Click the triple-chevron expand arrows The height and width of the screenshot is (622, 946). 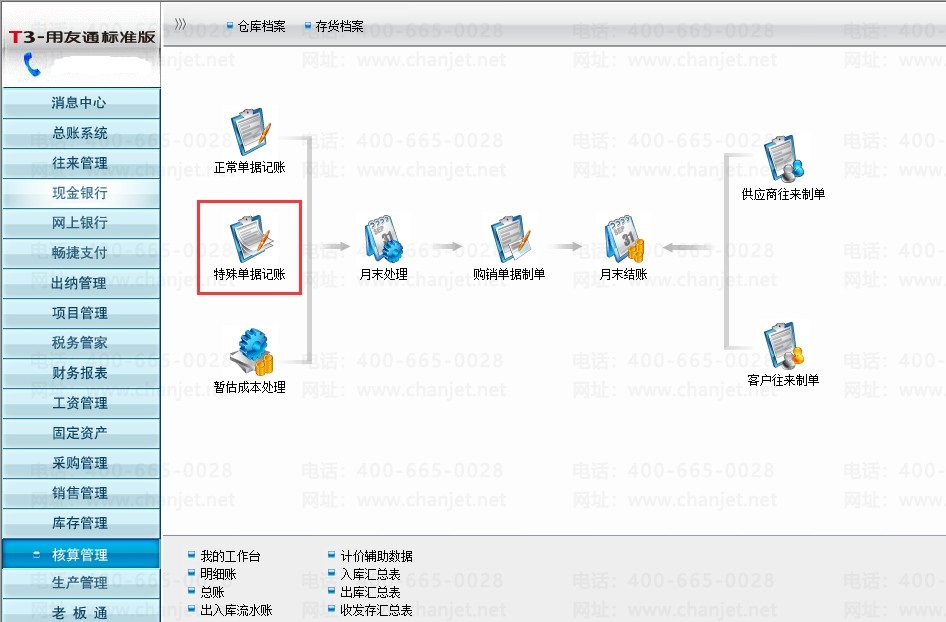click(180, 24)
